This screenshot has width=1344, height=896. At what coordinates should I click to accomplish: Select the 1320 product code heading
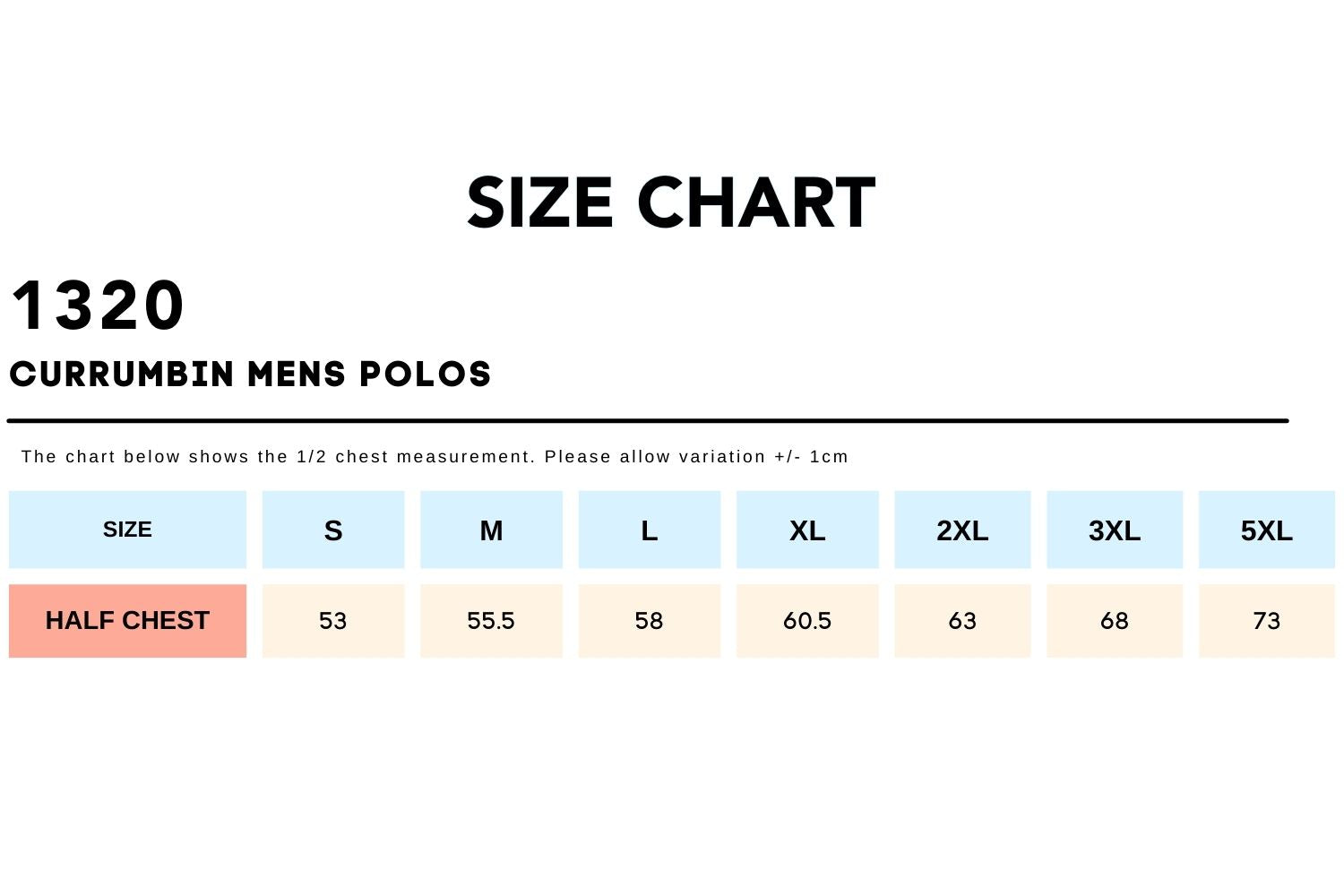[x=98, y=306]
